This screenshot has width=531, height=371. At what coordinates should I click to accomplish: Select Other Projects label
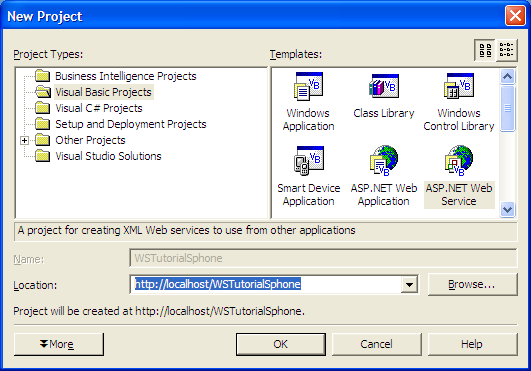90,140
